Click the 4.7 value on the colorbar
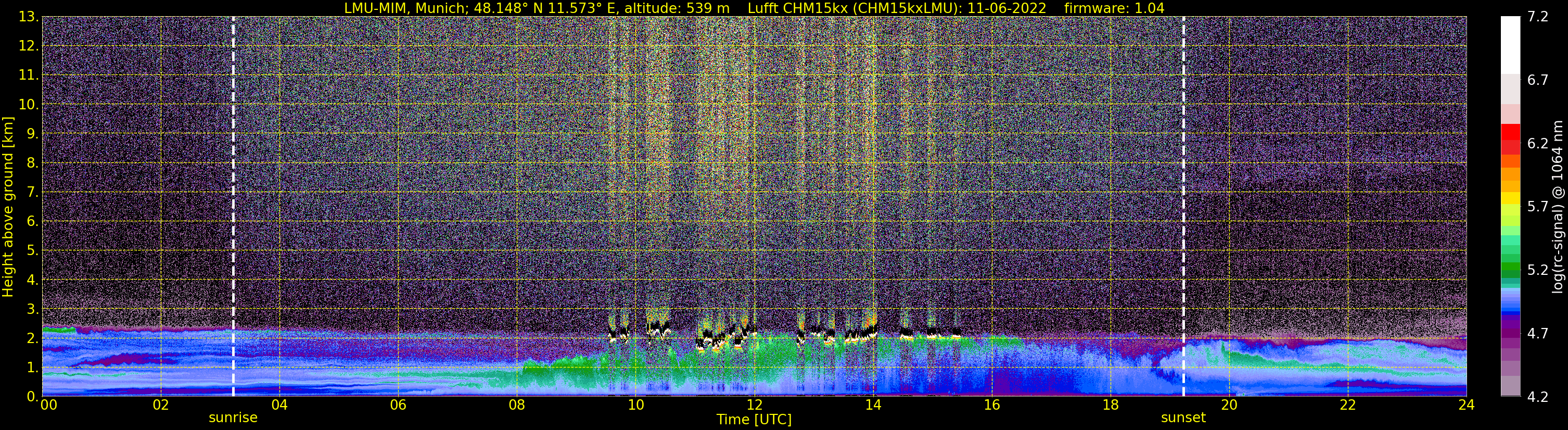 point(1538,333)
